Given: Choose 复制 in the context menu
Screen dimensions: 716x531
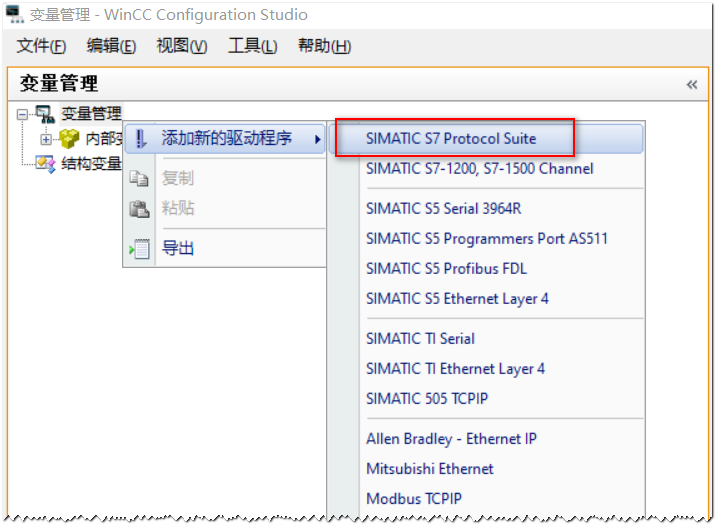Looking at the screenshot, I should coord(178,178).
